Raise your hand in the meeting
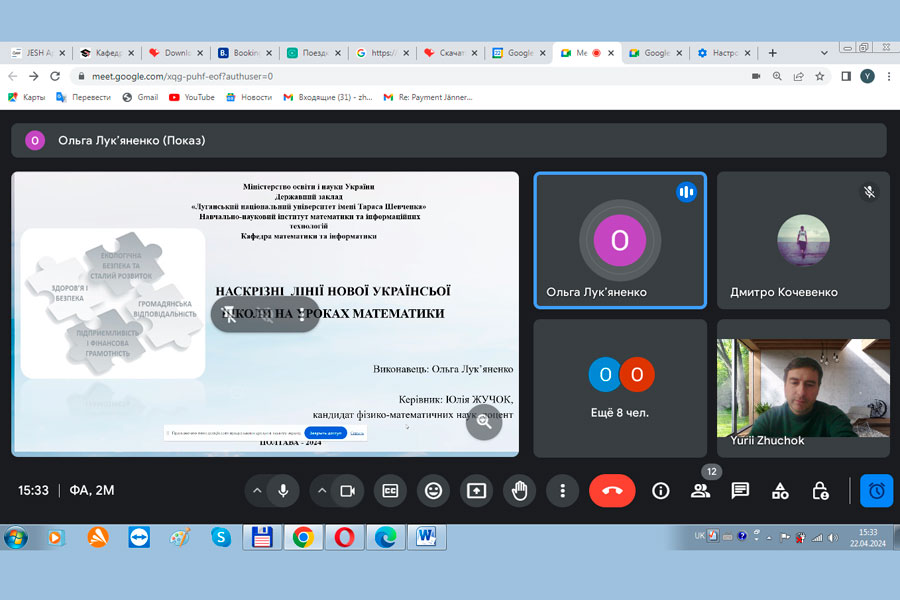Screen dimensions: 900x600 click(519, 491)
